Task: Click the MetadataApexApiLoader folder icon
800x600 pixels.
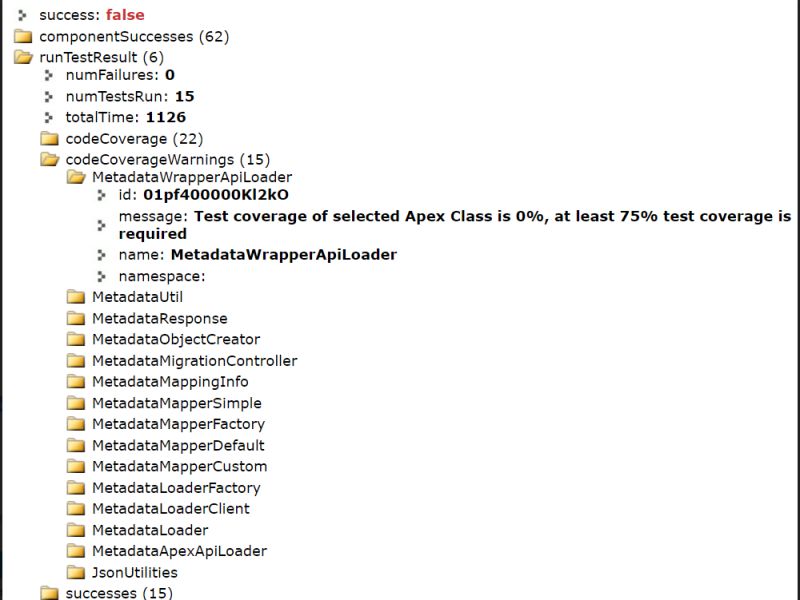Action: point(74,551)
